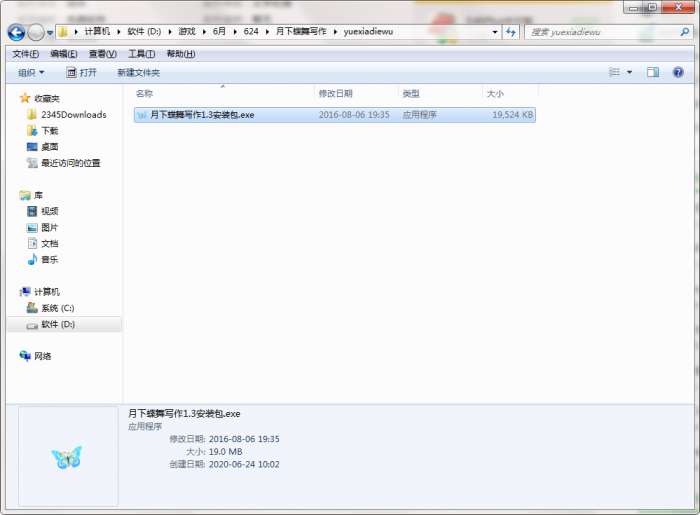This screenshot has width=700, height=515.
Task: Click the exe file's icon in the list
Action: click(x=142, y=115)
